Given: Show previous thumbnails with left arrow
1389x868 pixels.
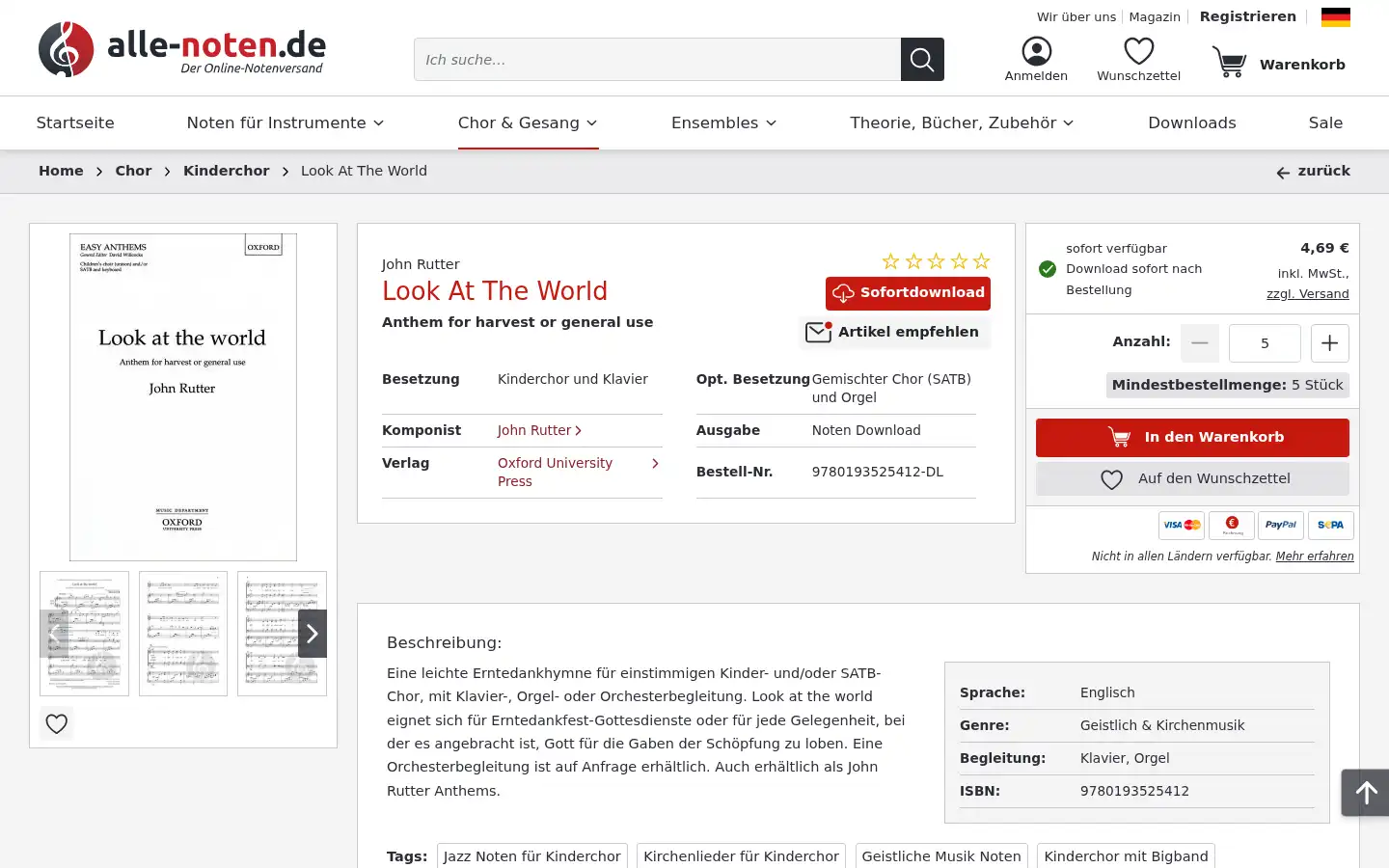Looking at the screenshot, I should (54, 634).
